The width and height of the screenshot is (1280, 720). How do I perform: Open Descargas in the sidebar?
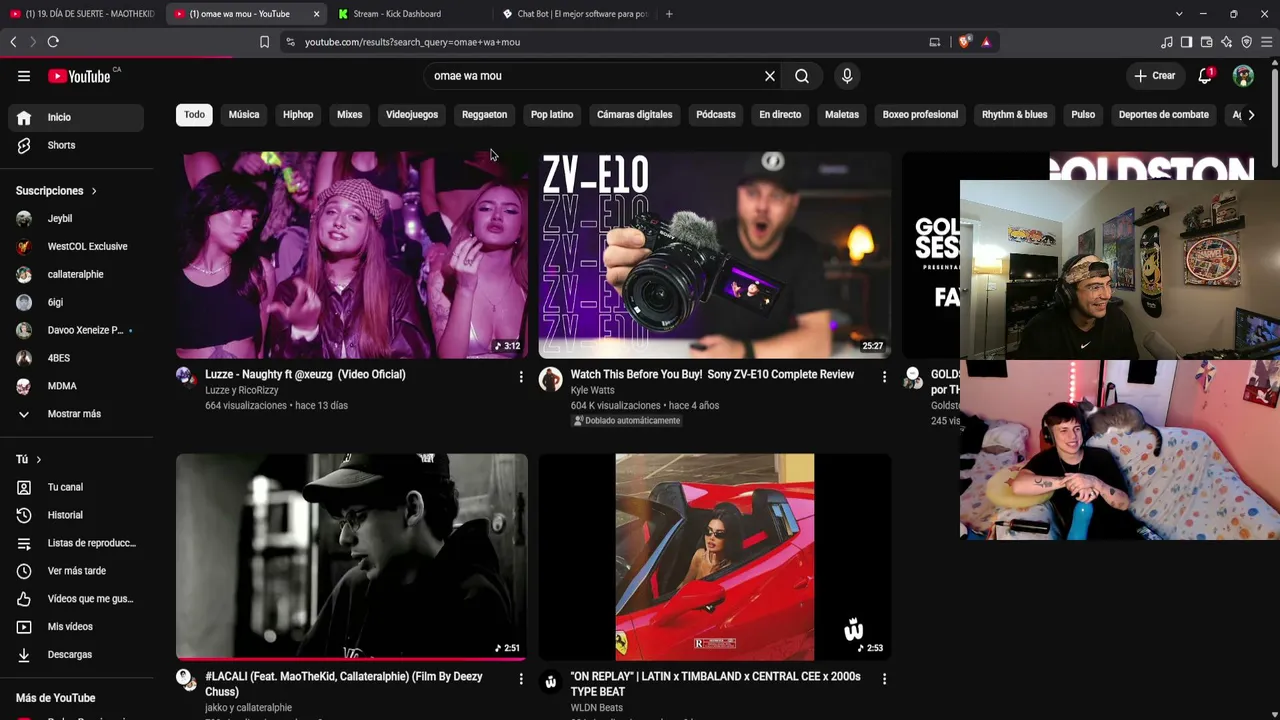(x=76, y=655)
